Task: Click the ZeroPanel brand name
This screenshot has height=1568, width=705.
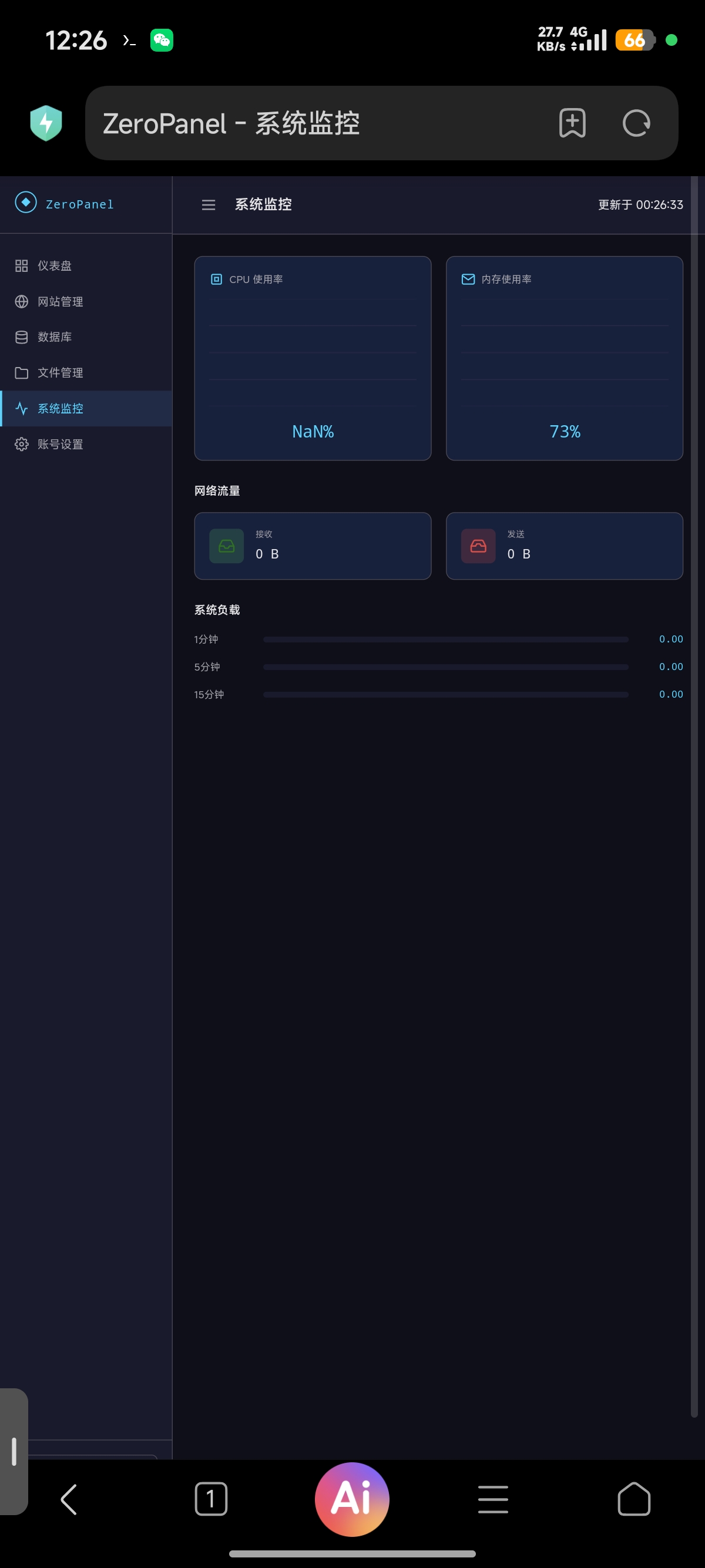Action: click(x=80, y=204)
